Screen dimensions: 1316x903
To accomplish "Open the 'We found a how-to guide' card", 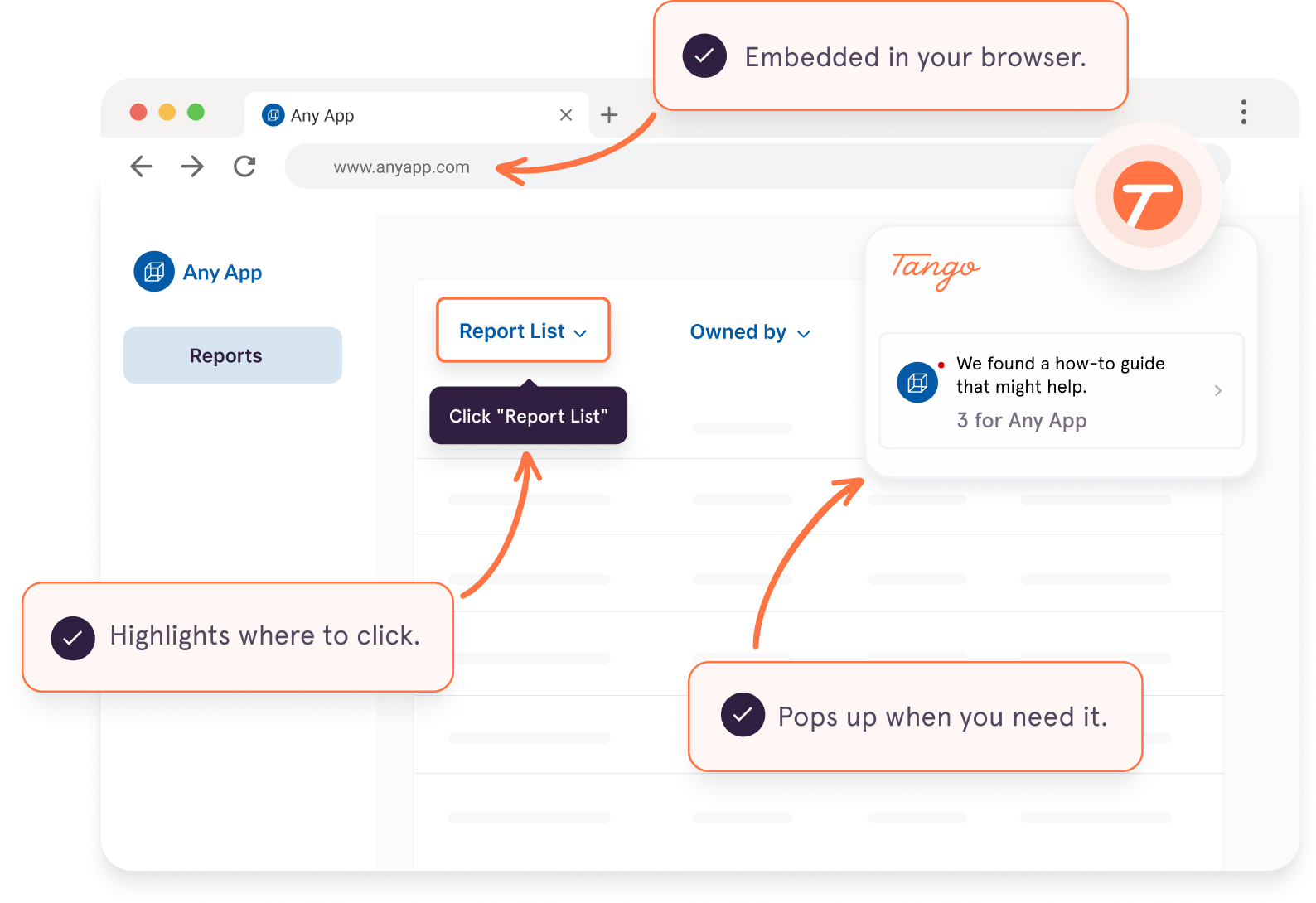I will [x=1061, y=390].
